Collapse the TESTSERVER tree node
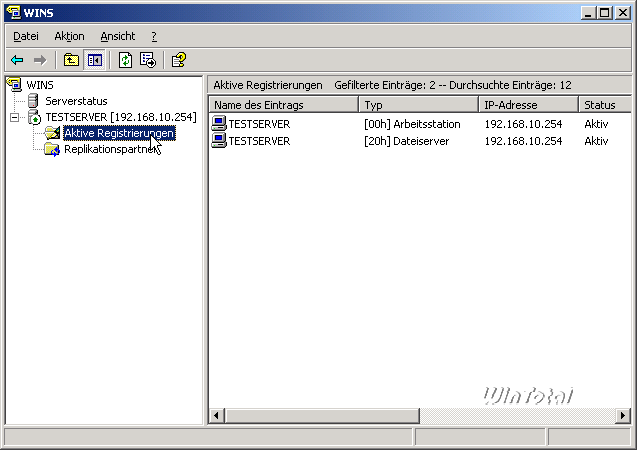The image size is (637, 450). pyautogui.click(x=14, y=117)
